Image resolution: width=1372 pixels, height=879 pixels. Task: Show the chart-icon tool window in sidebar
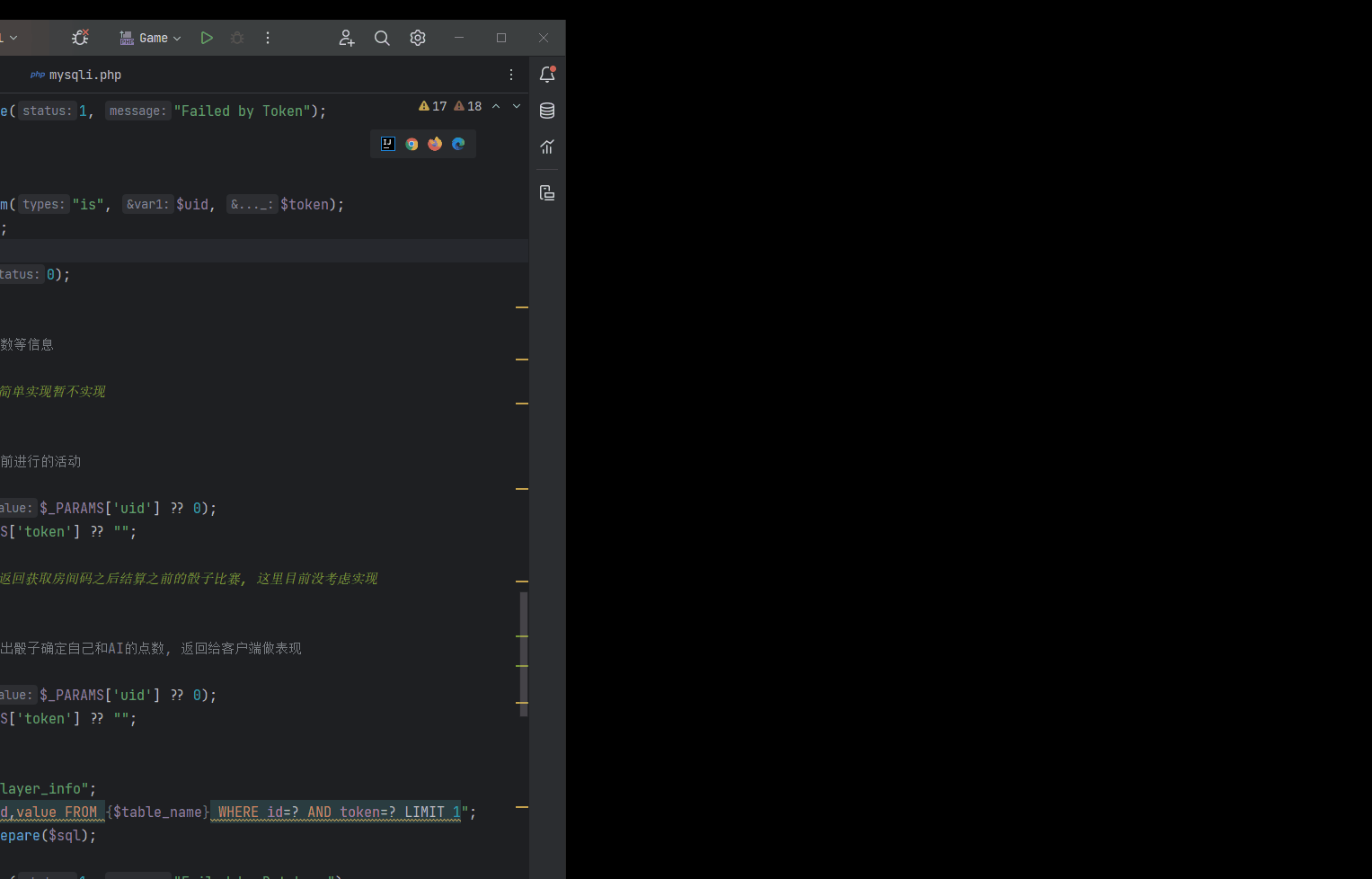tap(547, 146)
